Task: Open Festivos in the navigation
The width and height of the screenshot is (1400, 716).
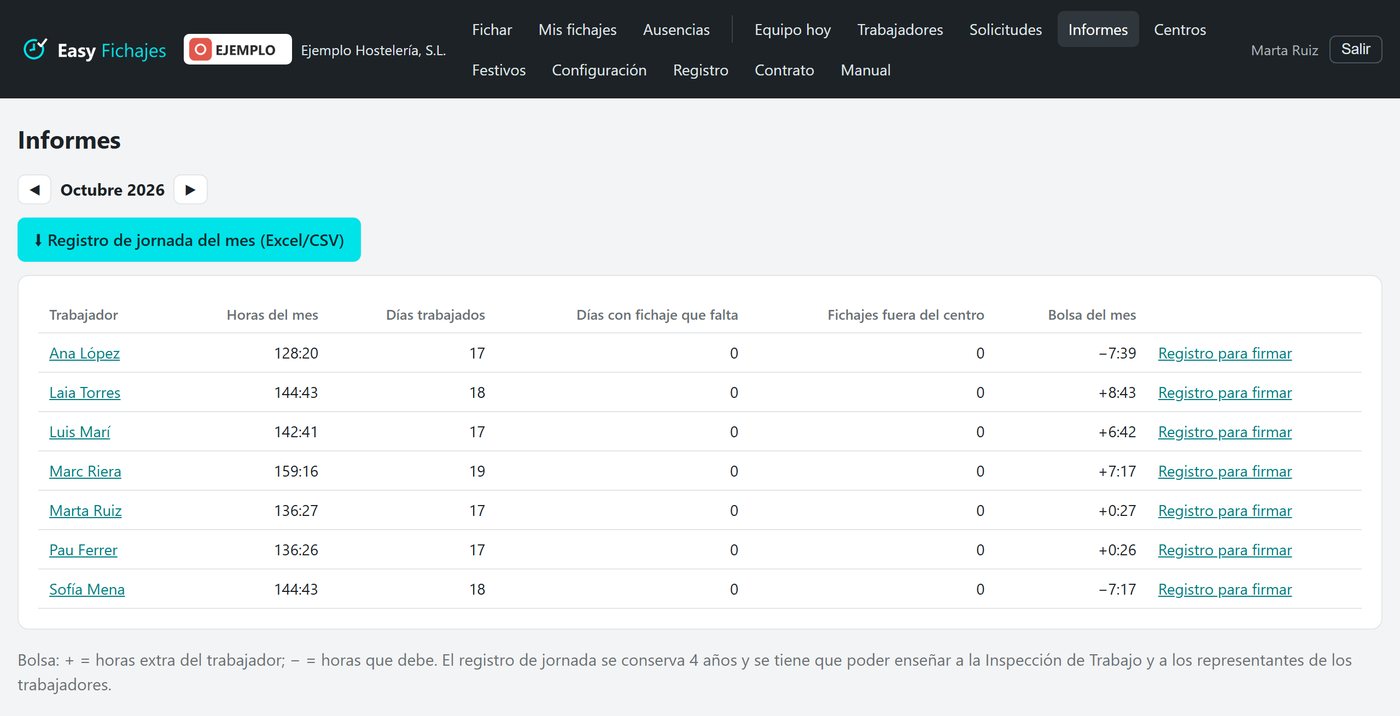Action: click(x=499, y=70)
